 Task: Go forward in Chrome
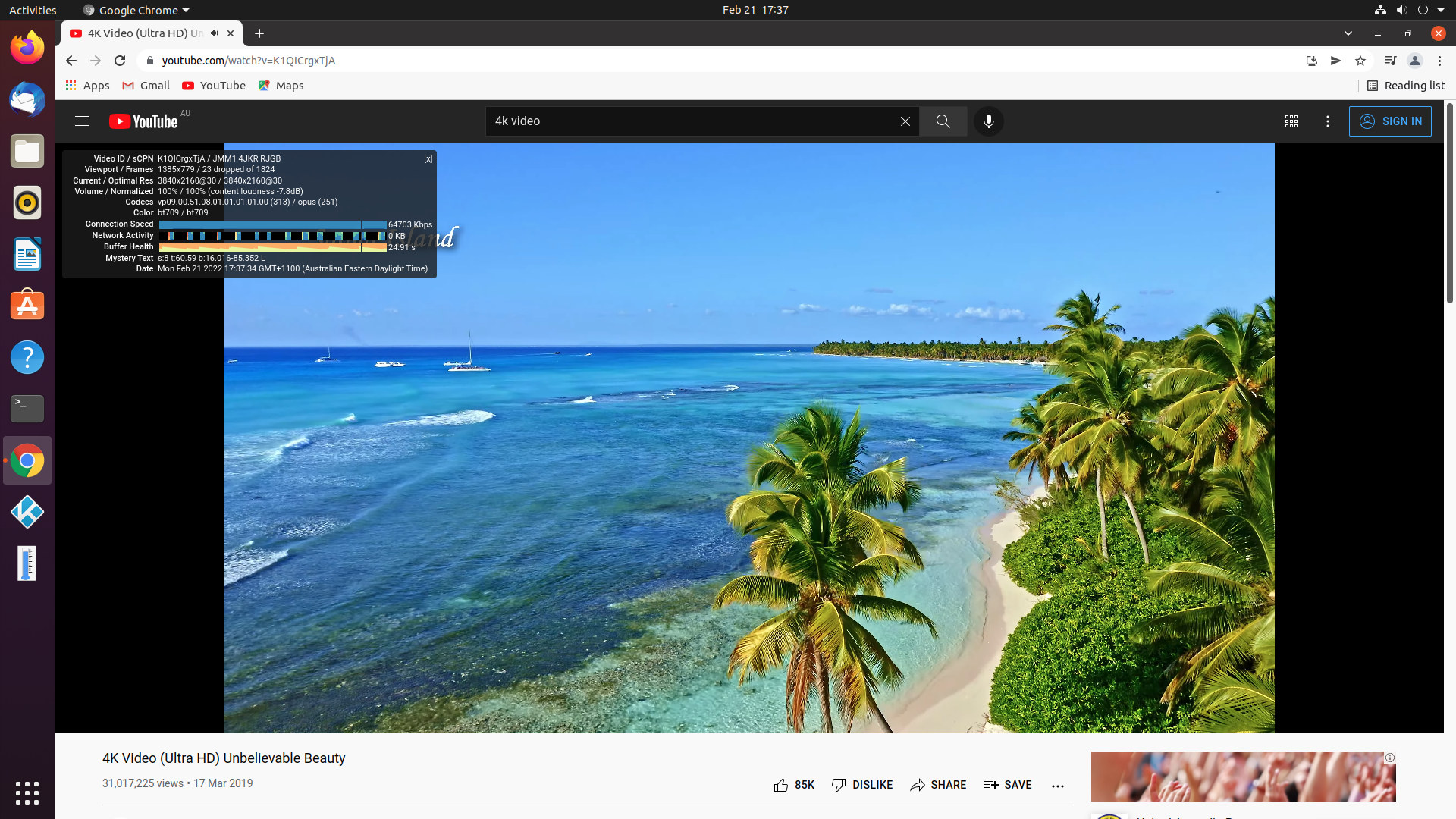(96, 61)
